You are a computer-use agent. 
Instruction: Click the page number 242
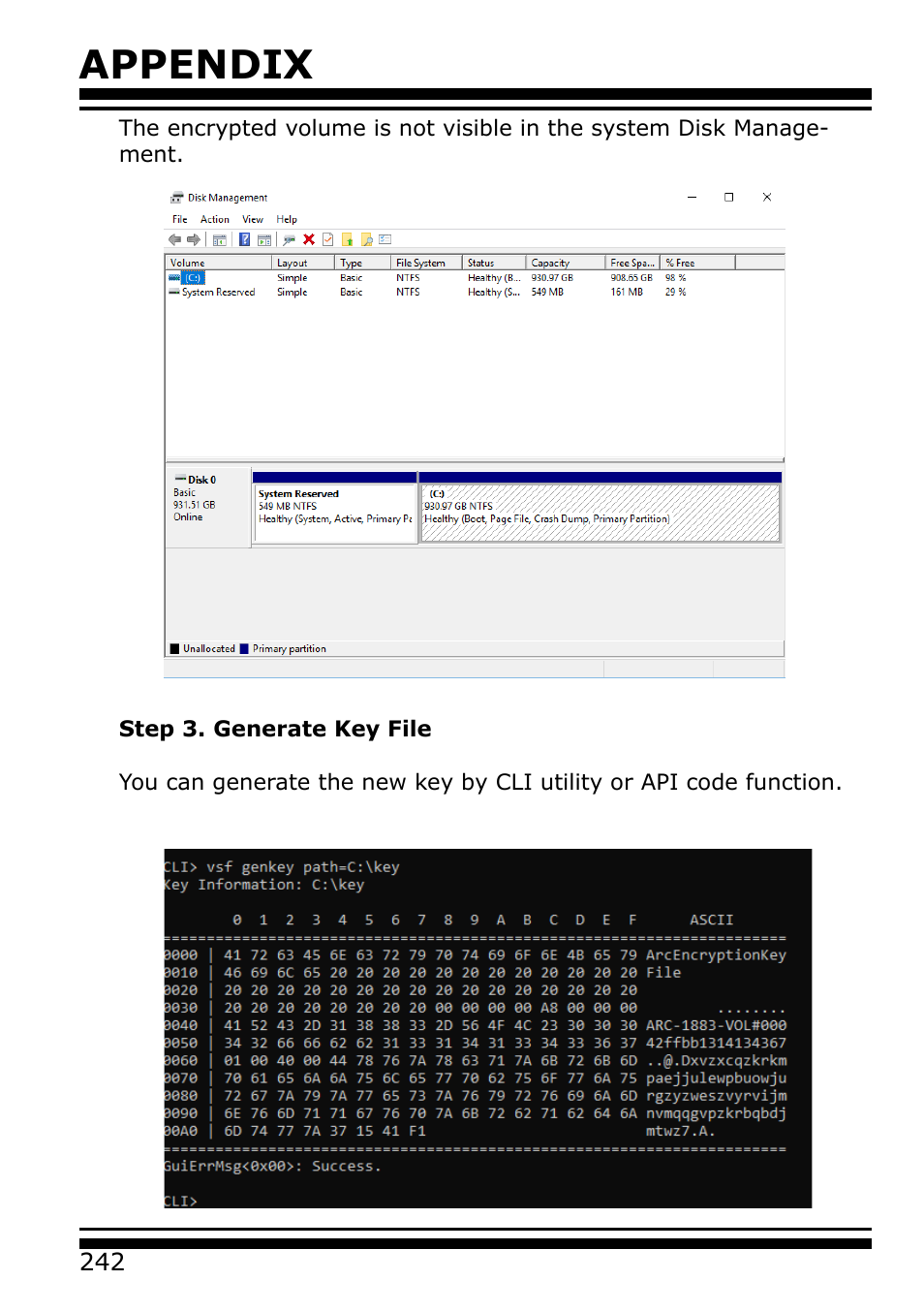103,1262
